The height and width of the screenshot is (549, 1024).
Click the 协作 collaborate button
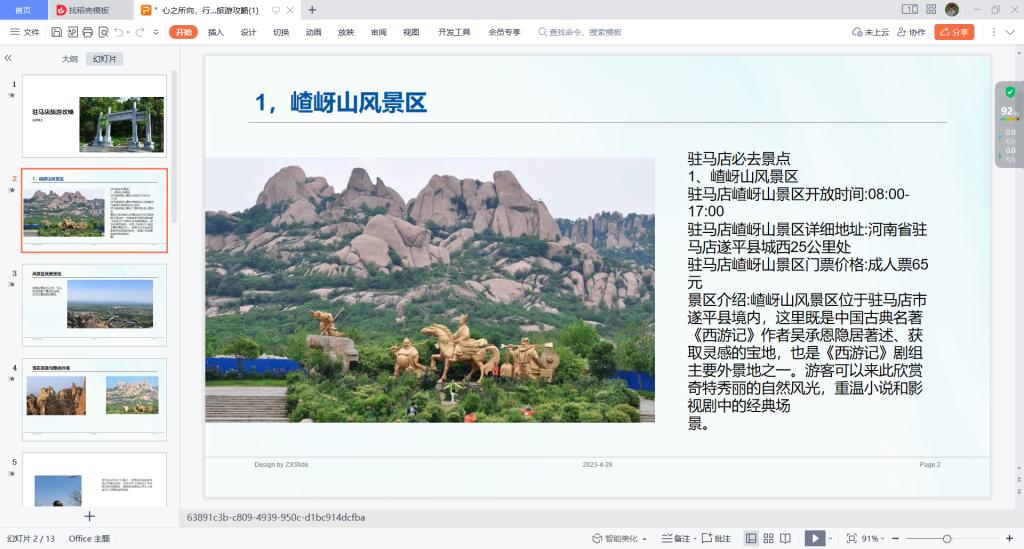tap(911, 32)
